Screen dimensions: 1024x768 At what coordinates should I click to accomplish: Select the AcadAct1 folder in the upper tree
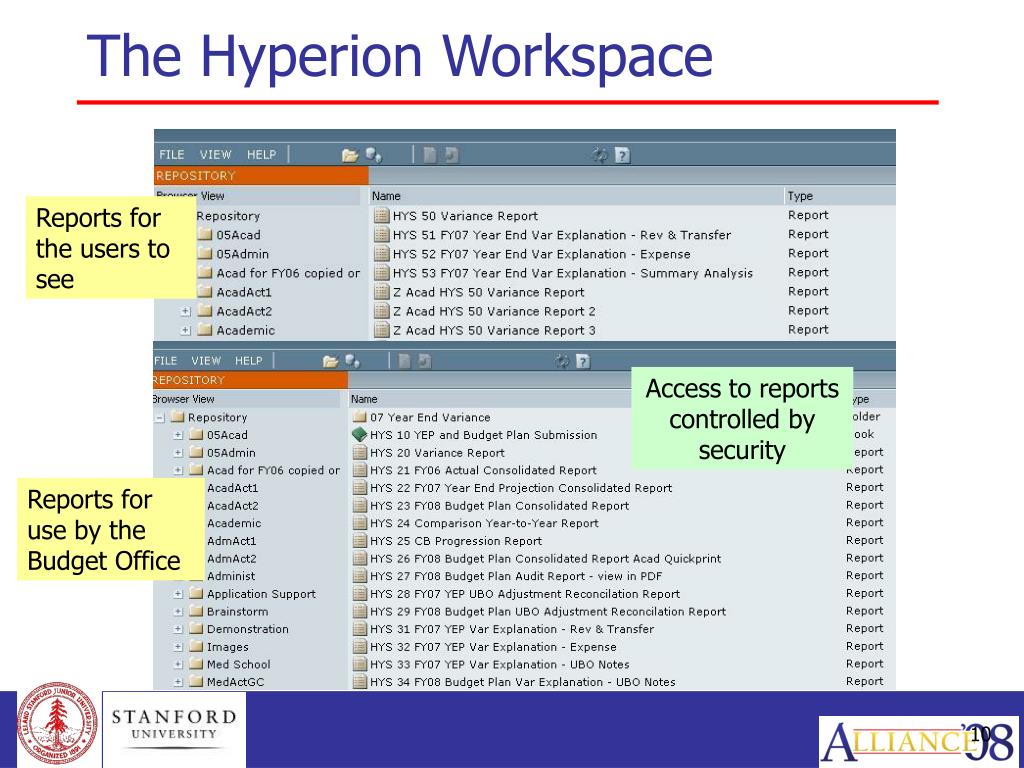click(x=244, y=293)
